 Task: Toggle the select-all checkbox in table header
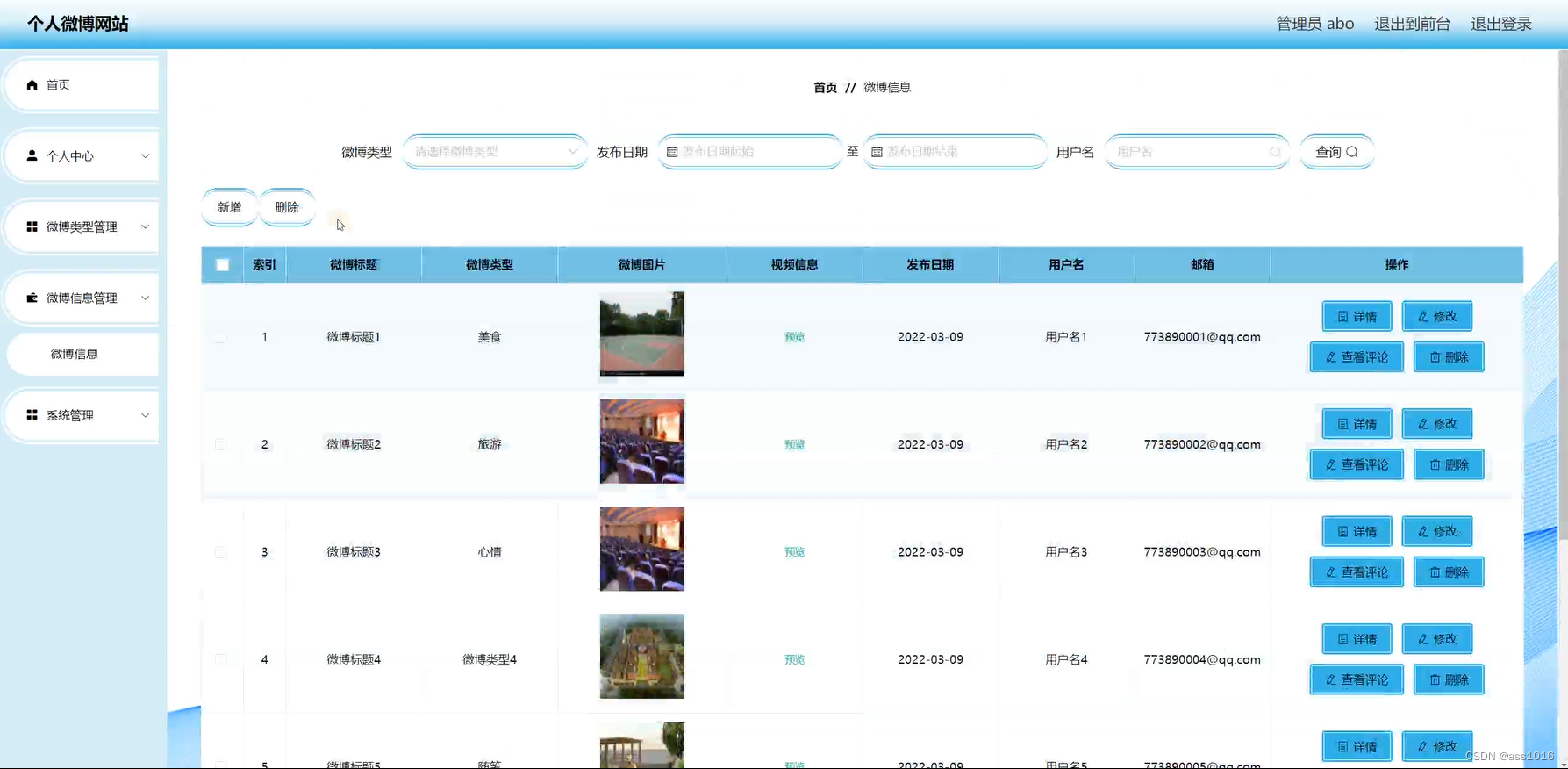[x=222, y=265]
